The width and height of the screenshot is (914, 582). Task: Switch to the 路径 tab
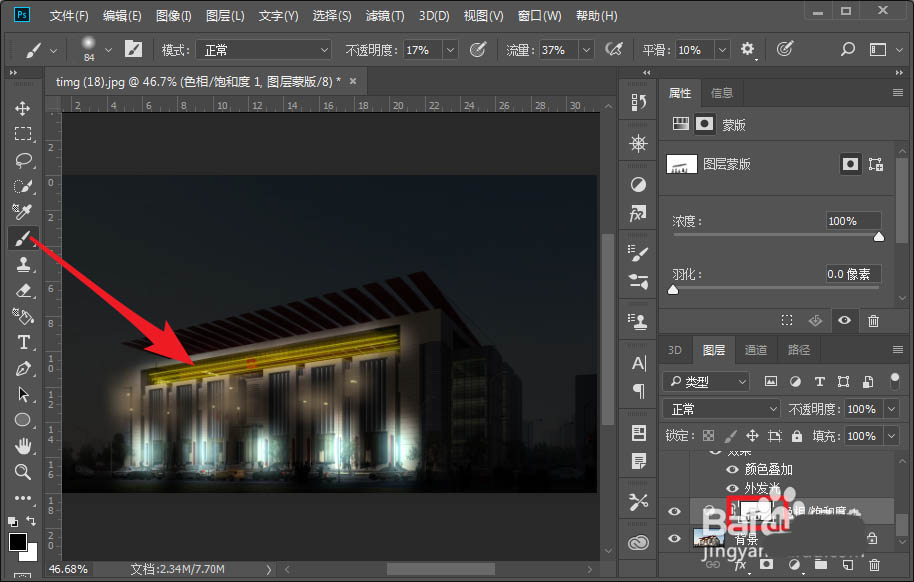click(x=799, y=350)
